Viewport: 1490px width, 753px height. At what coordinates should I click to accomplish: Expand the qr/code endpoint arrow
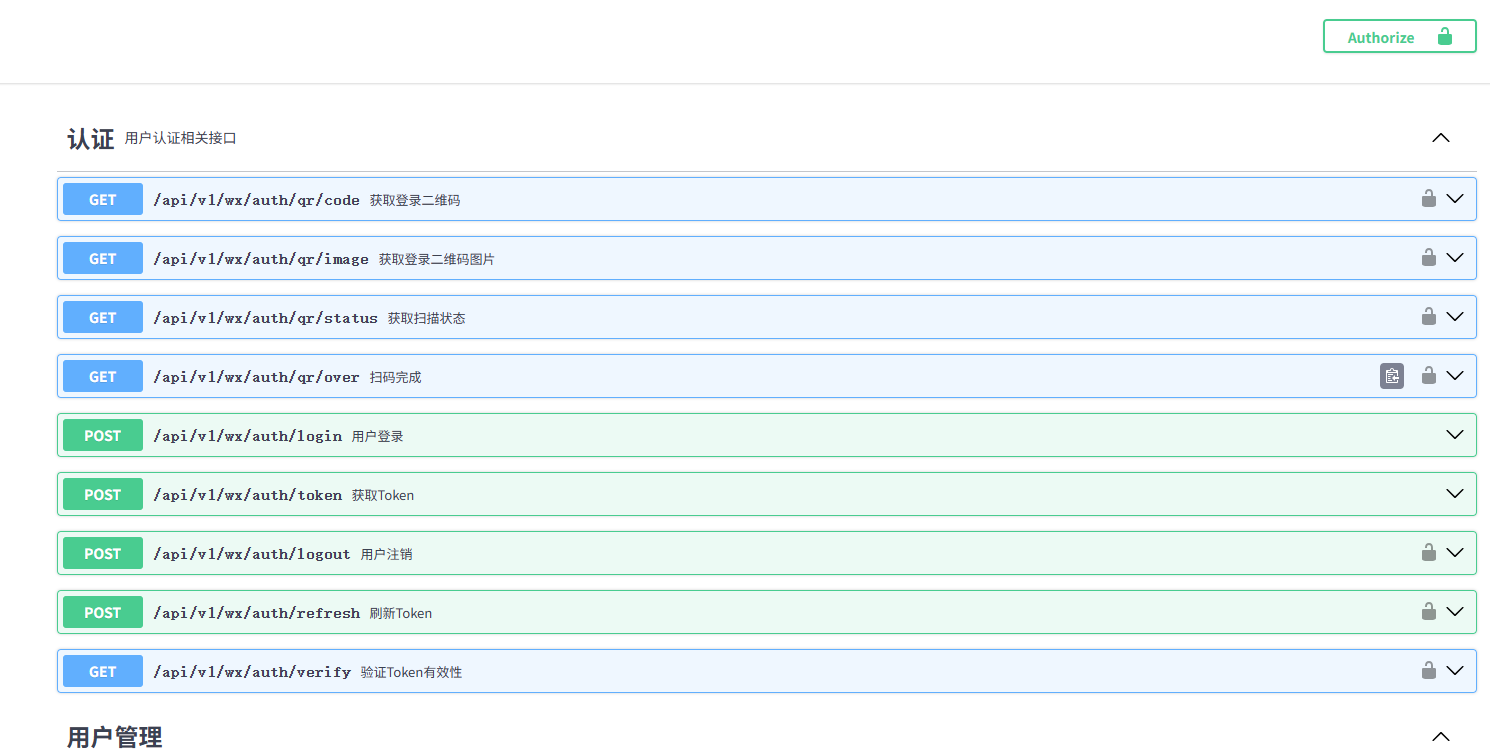(x=1455, y=199)
